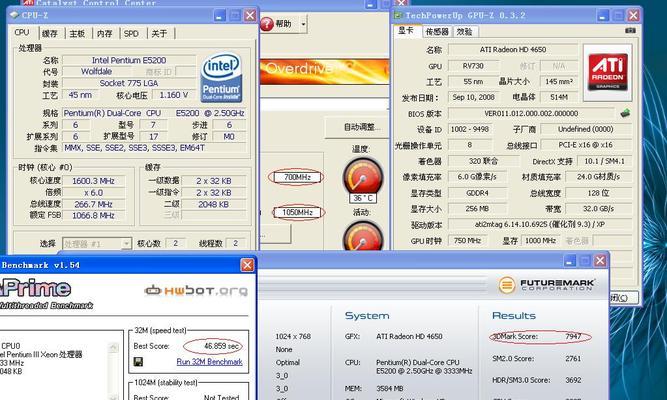Click the GDDR4 memory type value
This screenshot has width=667, height=400.
click(477, 193)
